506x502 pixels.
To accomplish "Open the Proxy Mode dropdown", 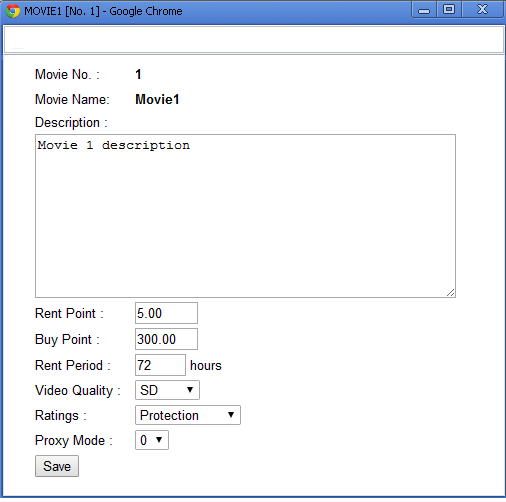I will pyautogui.click(x=152, y=440).
